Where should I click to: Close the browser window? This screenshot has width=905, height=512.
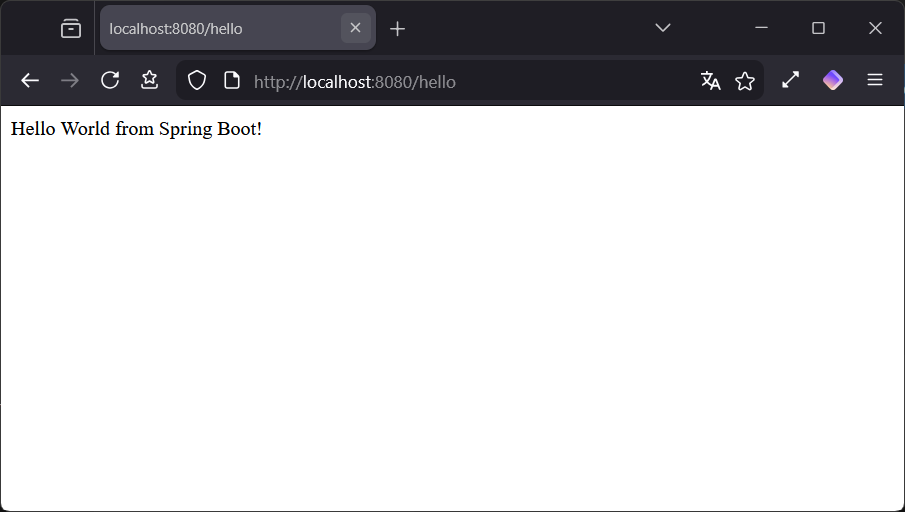click(x=875, y=28)
